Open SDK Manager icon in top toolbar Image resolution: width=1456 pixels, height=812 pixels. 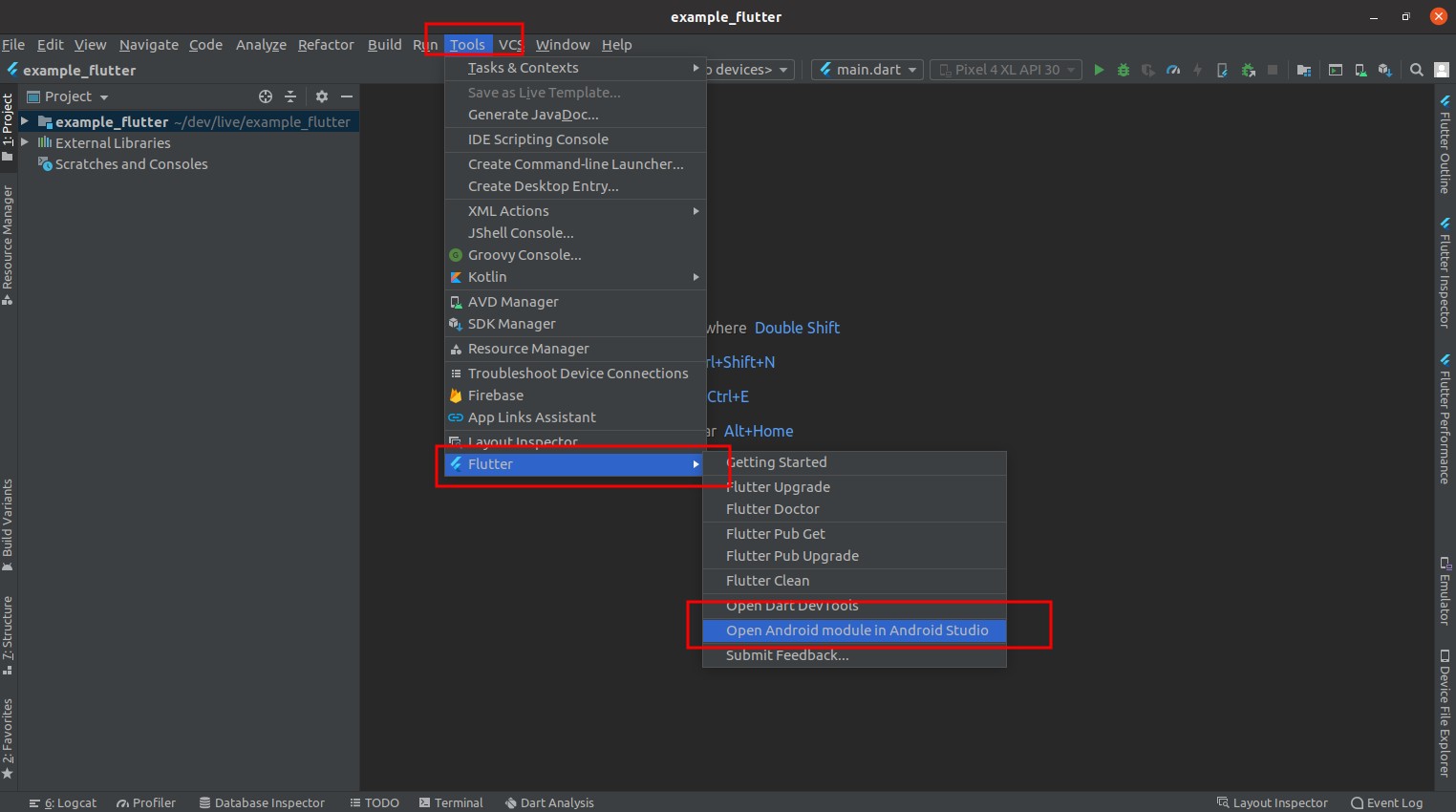tap(1385, 70)
